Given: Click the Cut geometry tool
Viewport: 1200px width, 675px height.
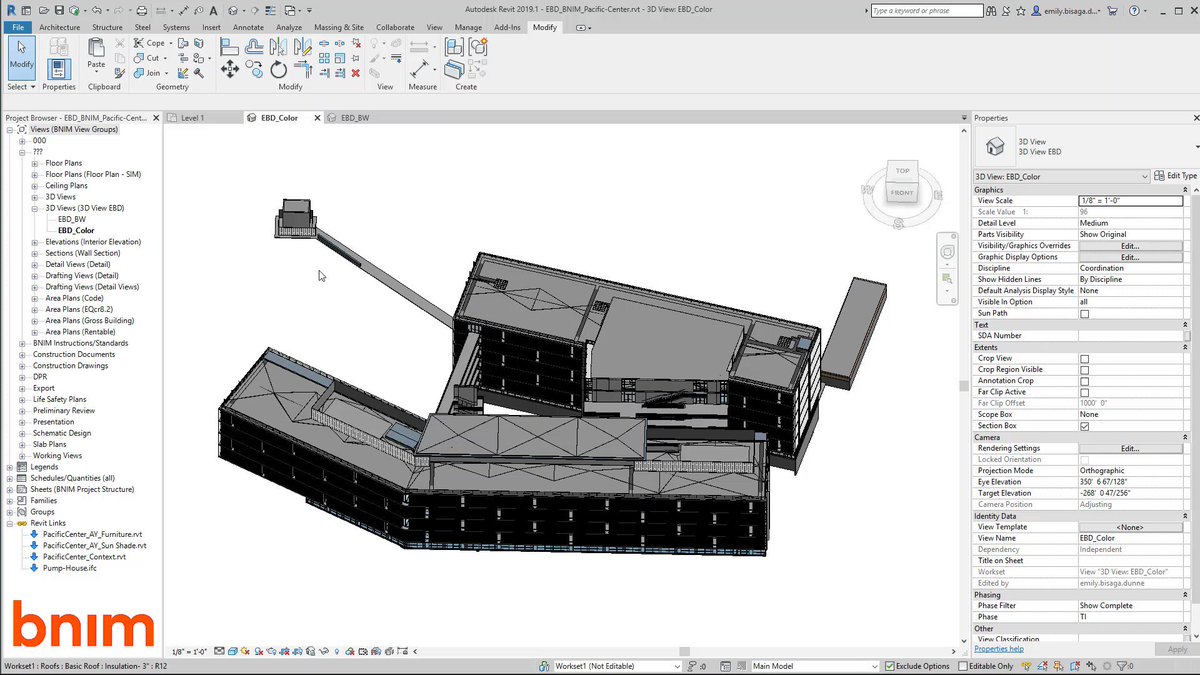Looking at the screenshot, I should (148, 58).
